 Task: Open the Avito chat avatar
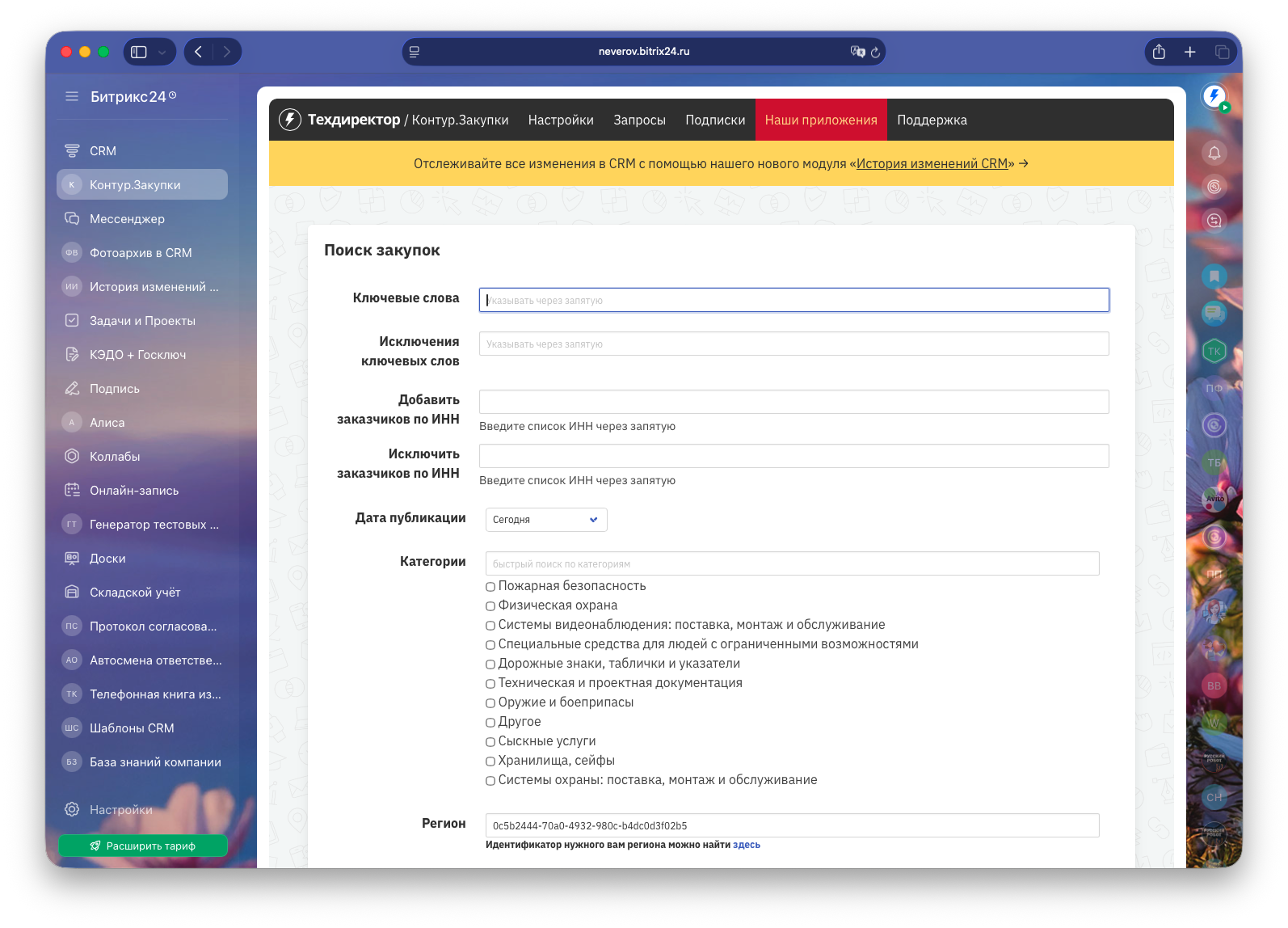pyautogui.click(x=1214, y=500)
